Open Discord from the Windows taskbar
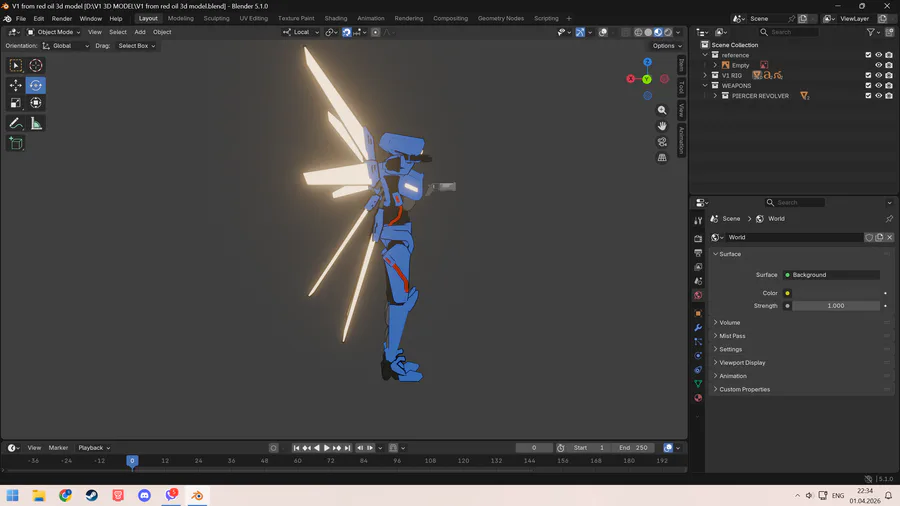The image size is (900, 506). pyautogui.click(x=144, y=496)
